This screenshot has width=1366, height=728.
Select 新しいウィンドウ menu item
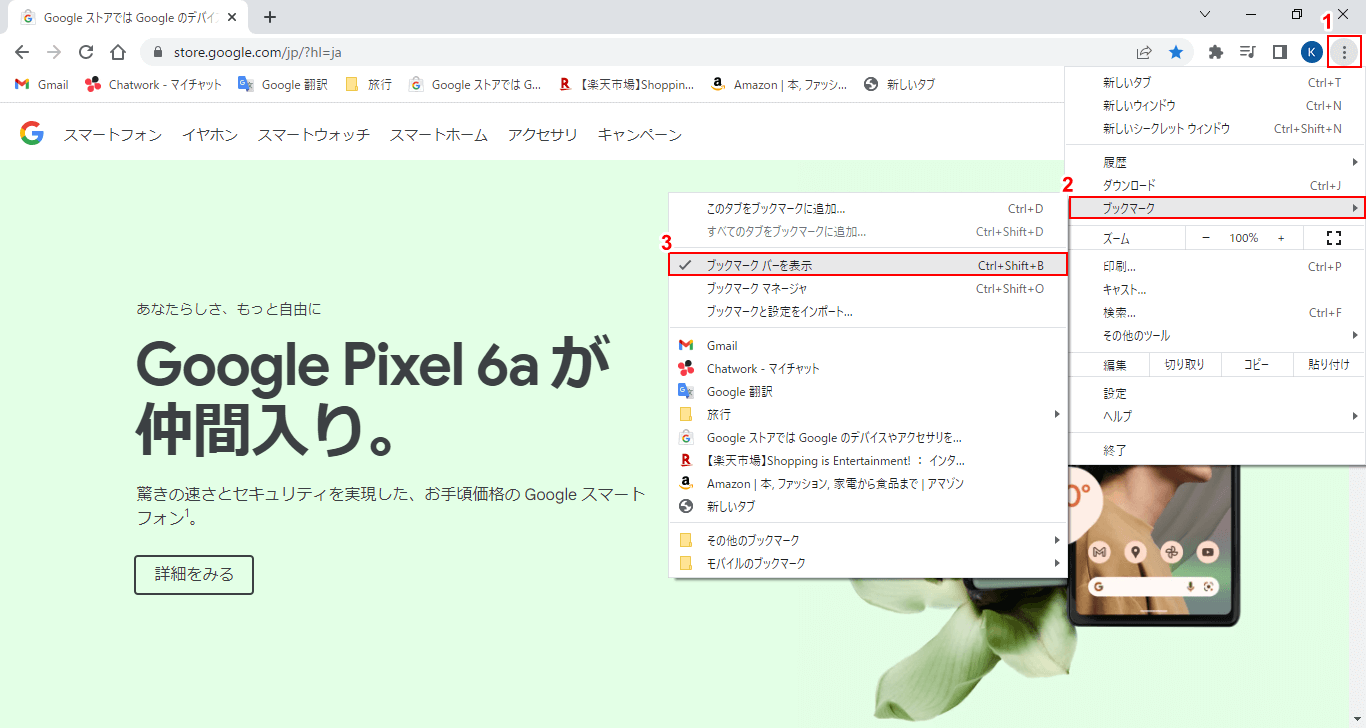[x=1216, y=105]
